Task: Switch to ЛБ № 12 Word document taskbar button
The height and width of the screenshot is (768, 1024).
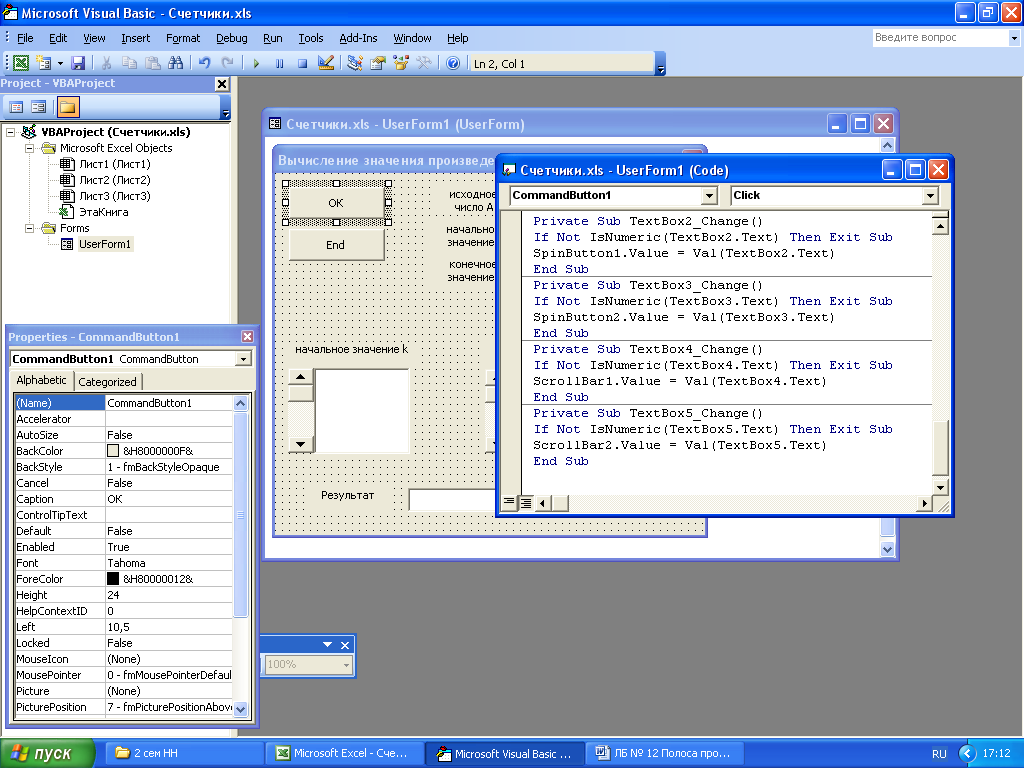Action: (664, 754)
